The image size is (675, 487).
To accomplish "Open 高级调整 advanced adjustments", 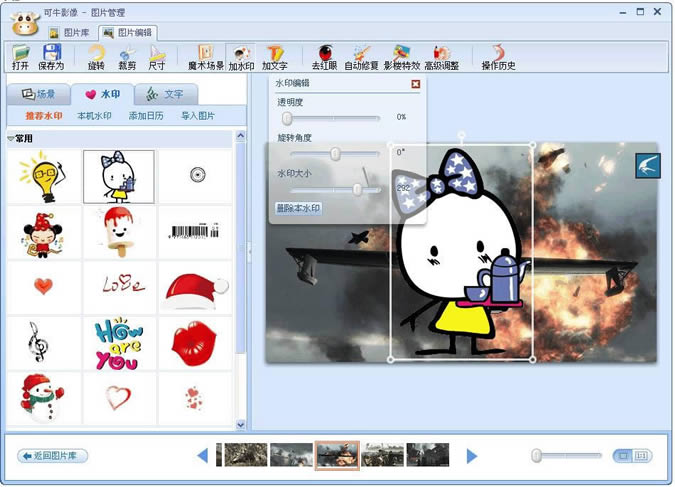I will tap(441, 57).
